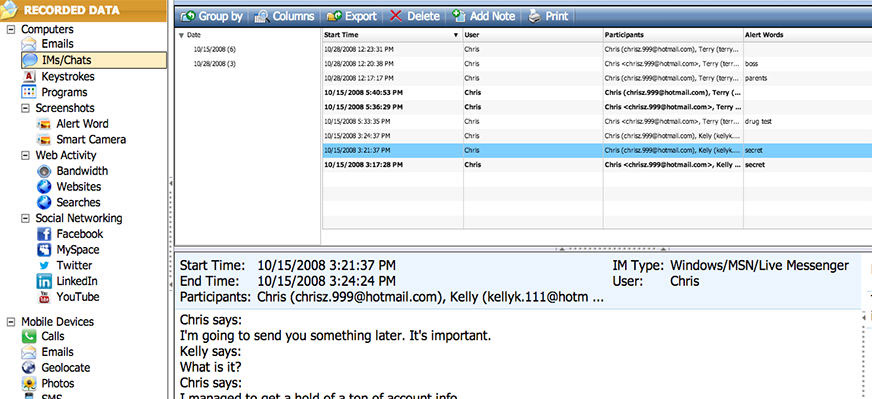Screen dimensions: 872x399
Task: Click the Group by toolbar icon
Action: (188, 17)
